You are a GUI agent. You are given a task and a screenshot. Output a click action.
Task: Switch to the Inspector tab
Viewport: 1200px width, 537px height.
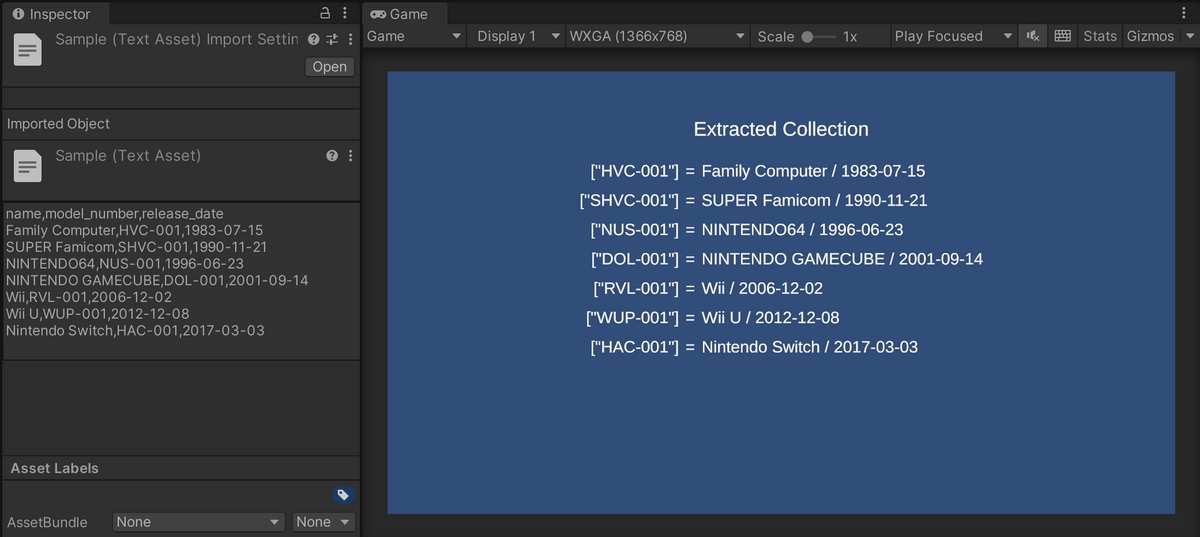click(52, 14)
